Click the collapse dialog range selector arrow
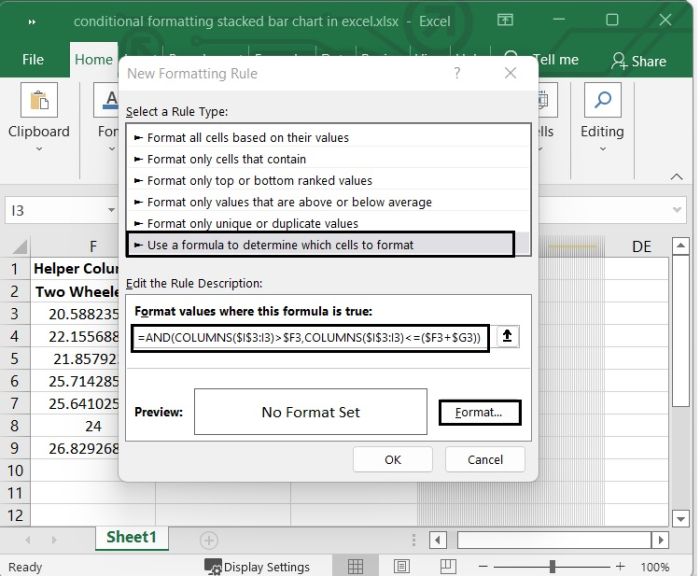This screenshot has height=576, width=700. 507,337
